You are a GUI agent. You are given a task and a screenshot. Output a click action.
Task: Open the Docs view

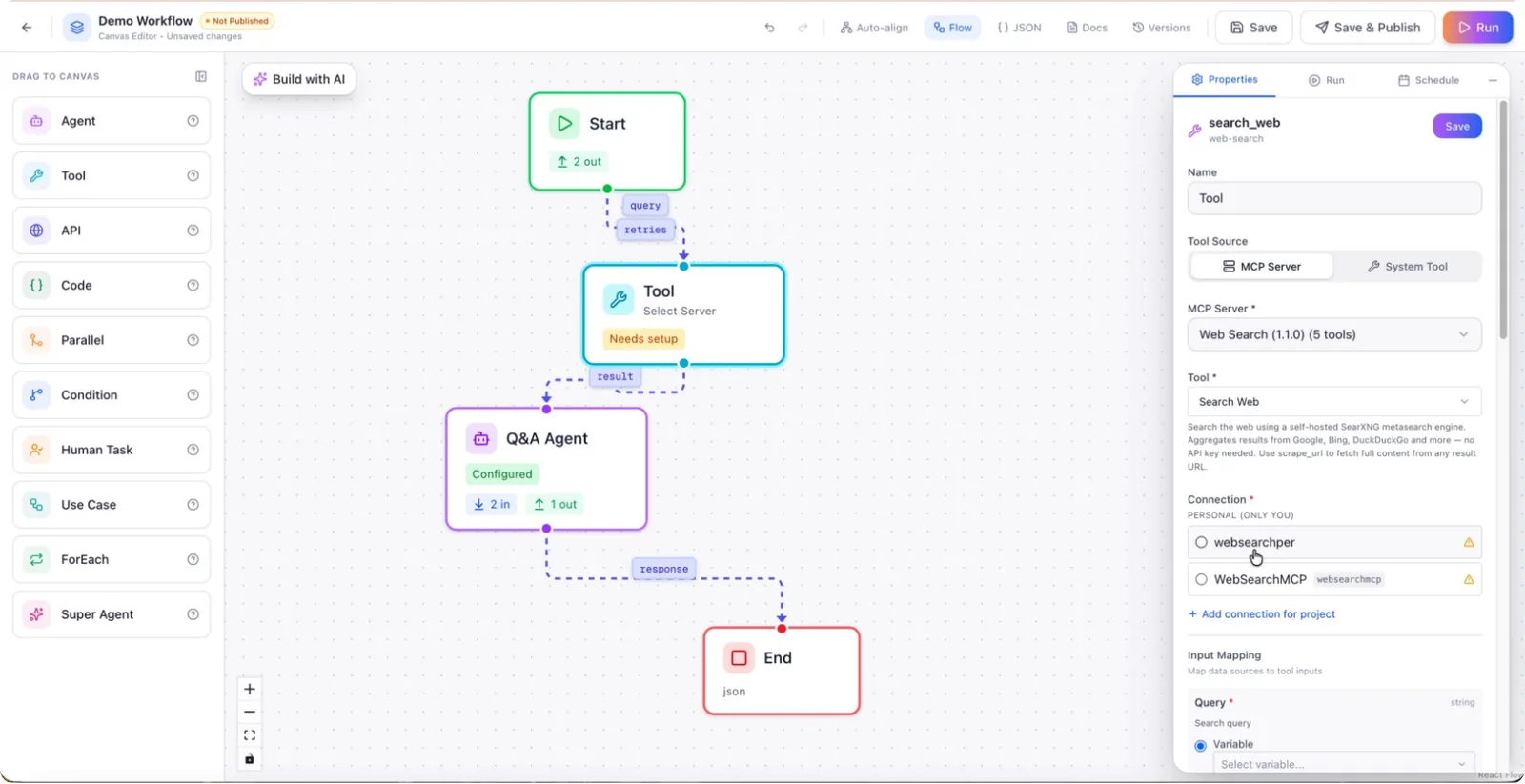point(1087,28)
